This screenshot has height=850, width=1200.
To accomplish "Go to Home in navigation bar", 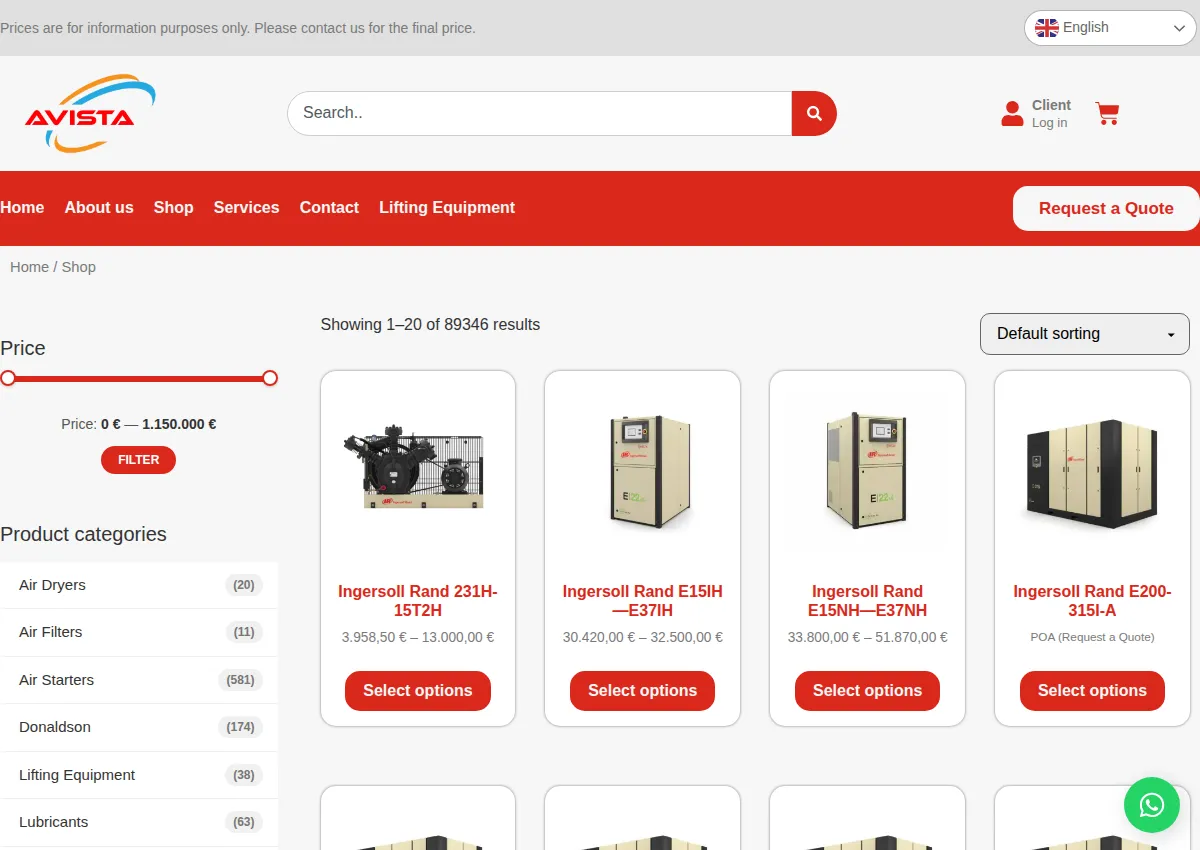I will [22, 208].
